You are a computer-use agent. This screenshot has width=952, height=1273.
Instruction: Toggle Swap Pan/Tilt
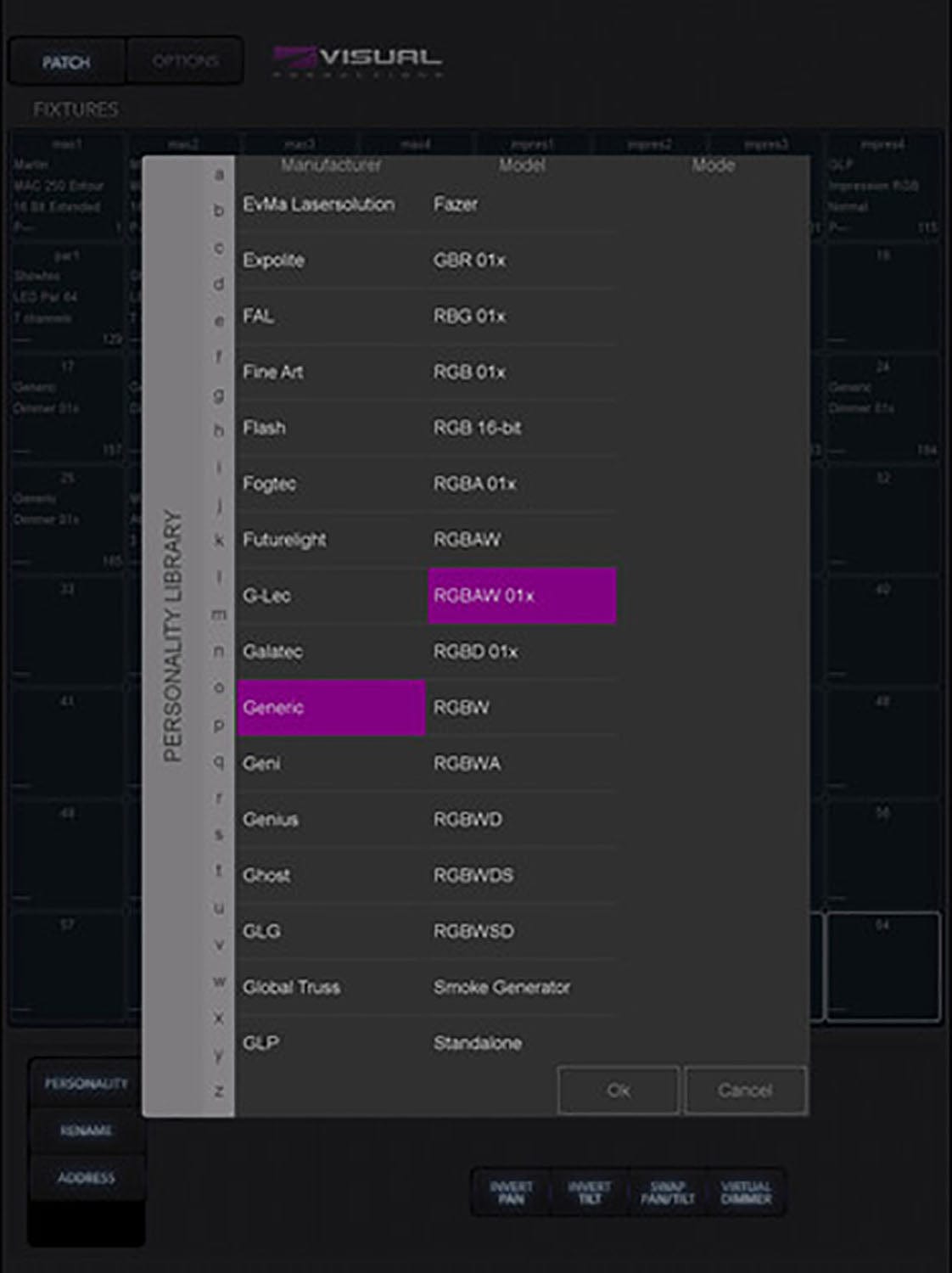pos(668,1192)
